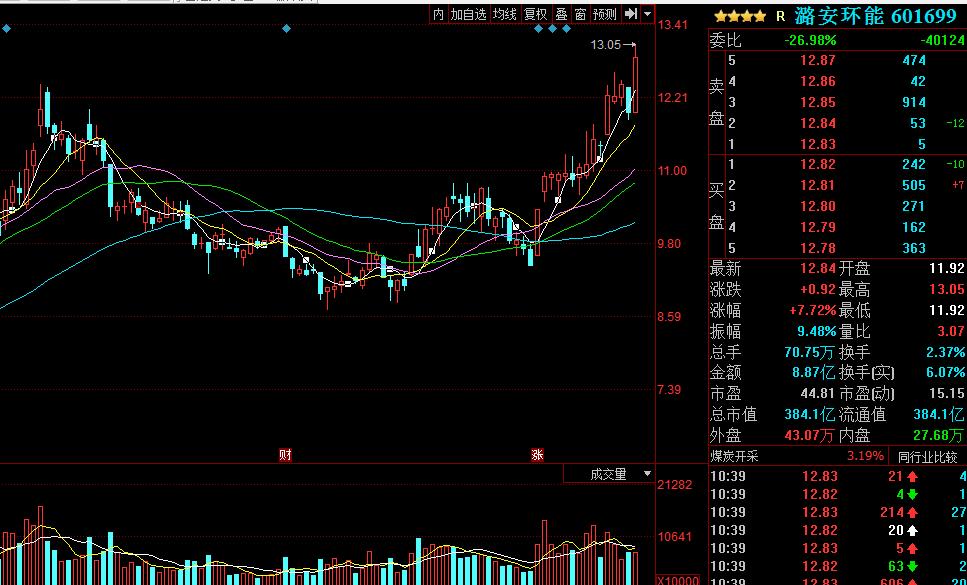Click the X10000 volume unit label

click(678, 581)
